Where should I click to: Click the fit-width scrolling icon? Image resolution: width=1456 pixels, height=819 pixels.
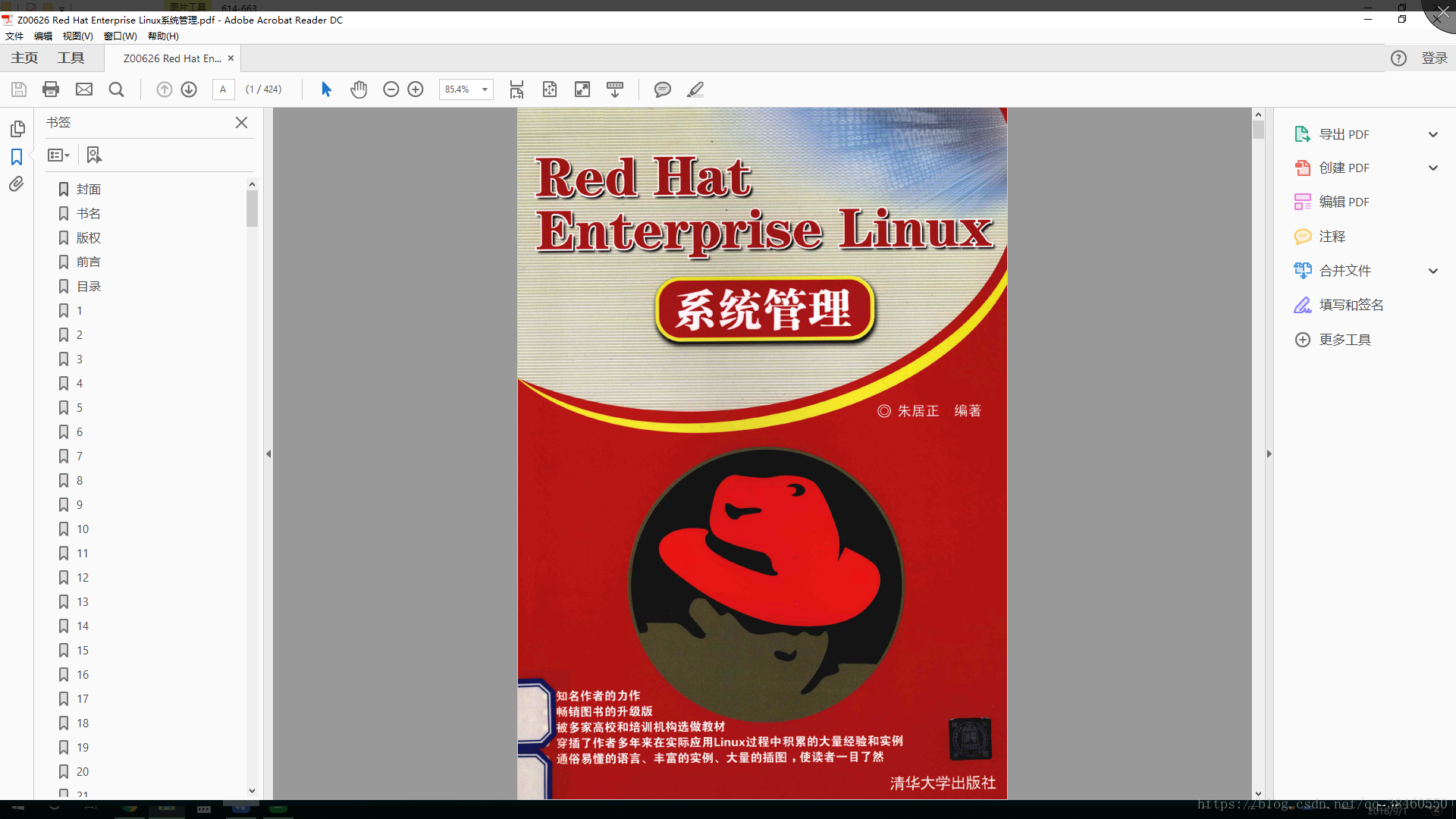tap(516, 89)
